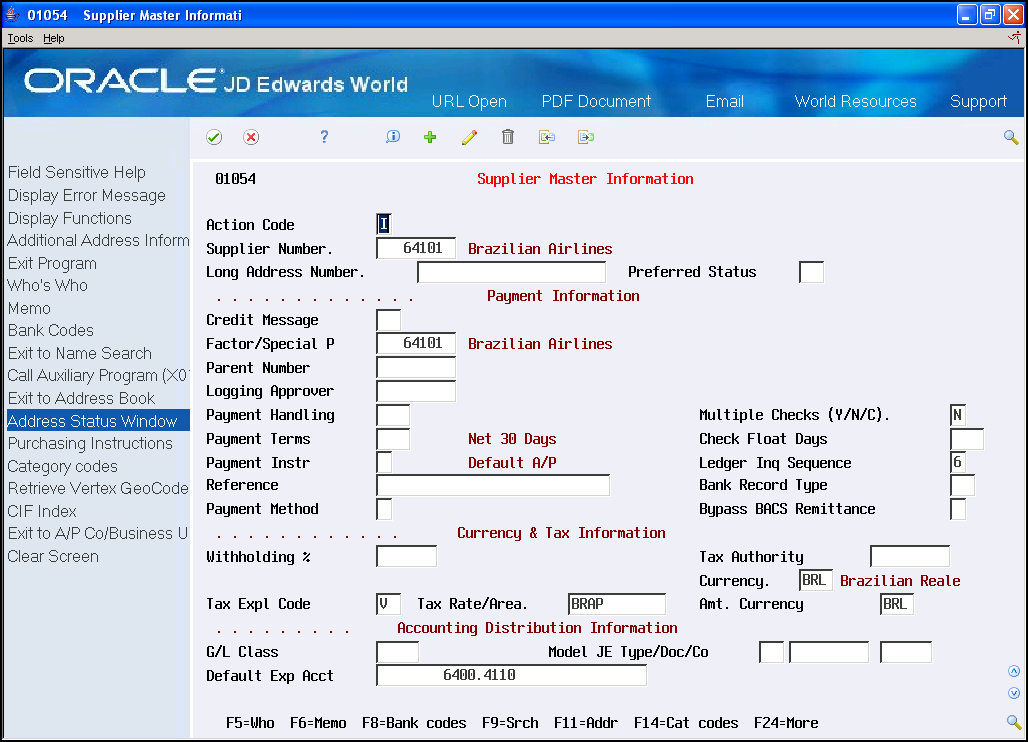Viewport: 1028px width, 742px height.
Task: Click the Payment Method field
Action: click(384, 509)
